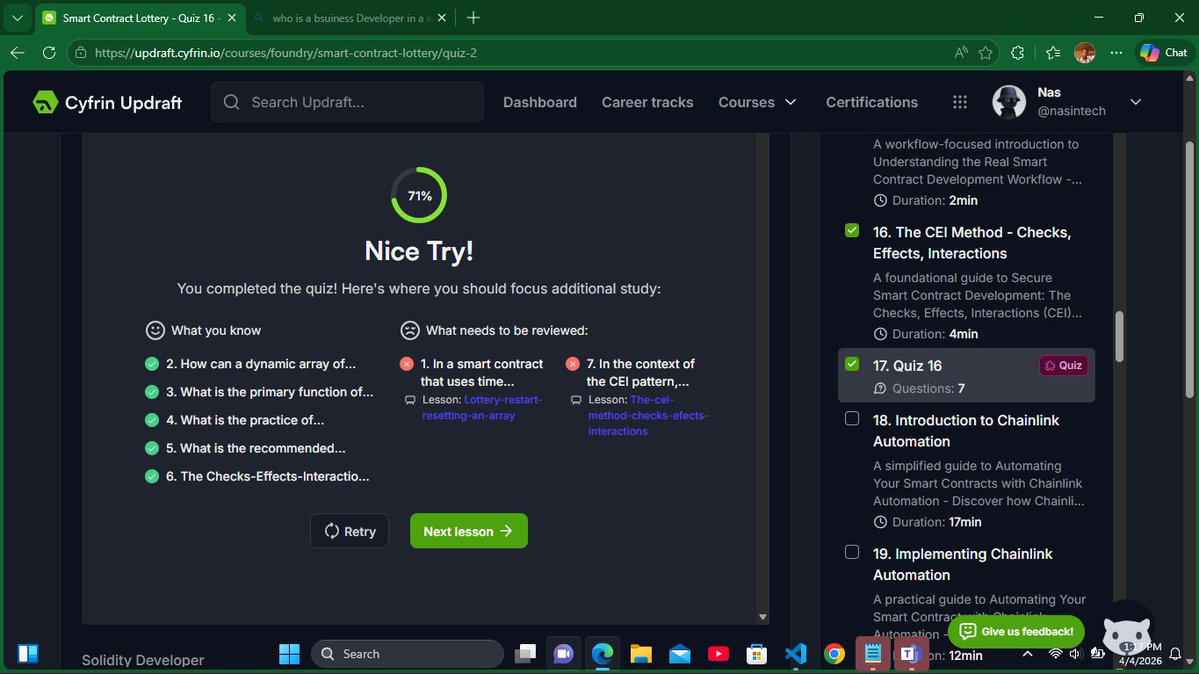Toggle checkbox for The CEI Method lesson
1199x674 pixels.
point(852,230)
